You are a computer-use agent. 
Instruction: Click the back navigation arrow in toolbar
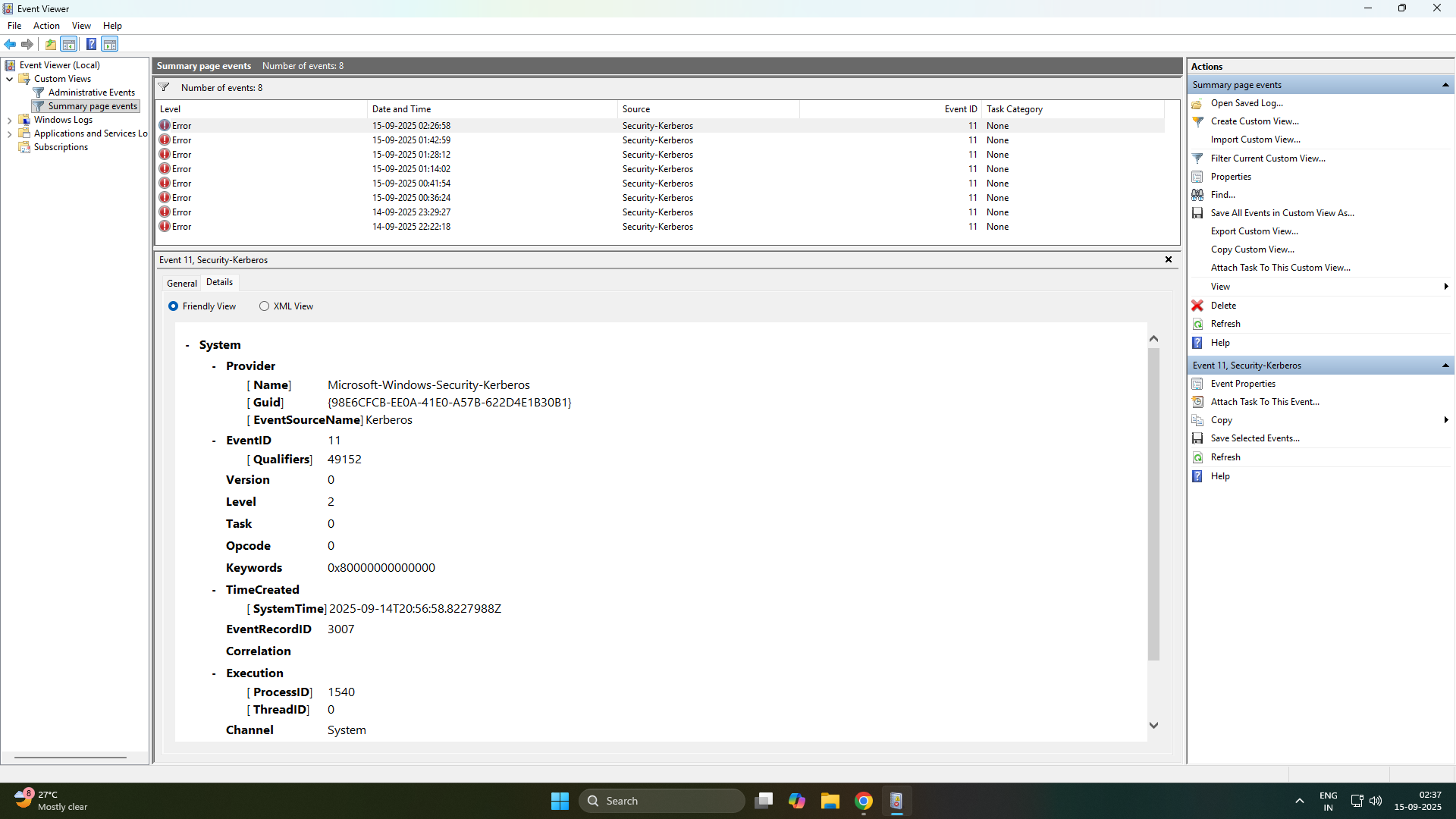point(10,44)
